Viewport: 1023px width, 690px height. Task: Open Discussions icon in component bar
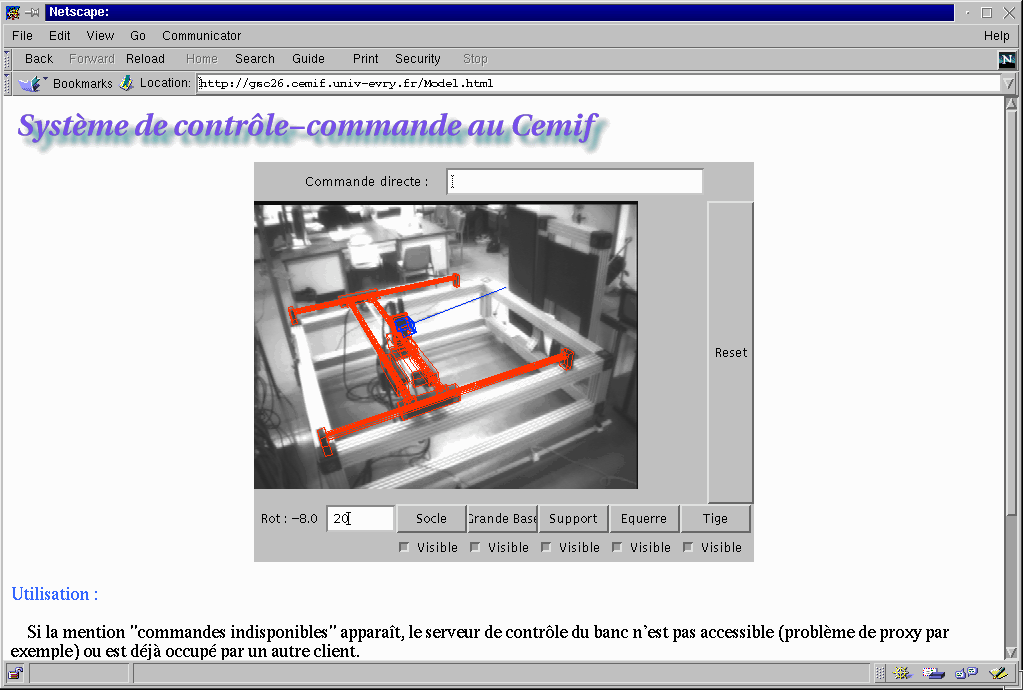click(x=965, y=673)
